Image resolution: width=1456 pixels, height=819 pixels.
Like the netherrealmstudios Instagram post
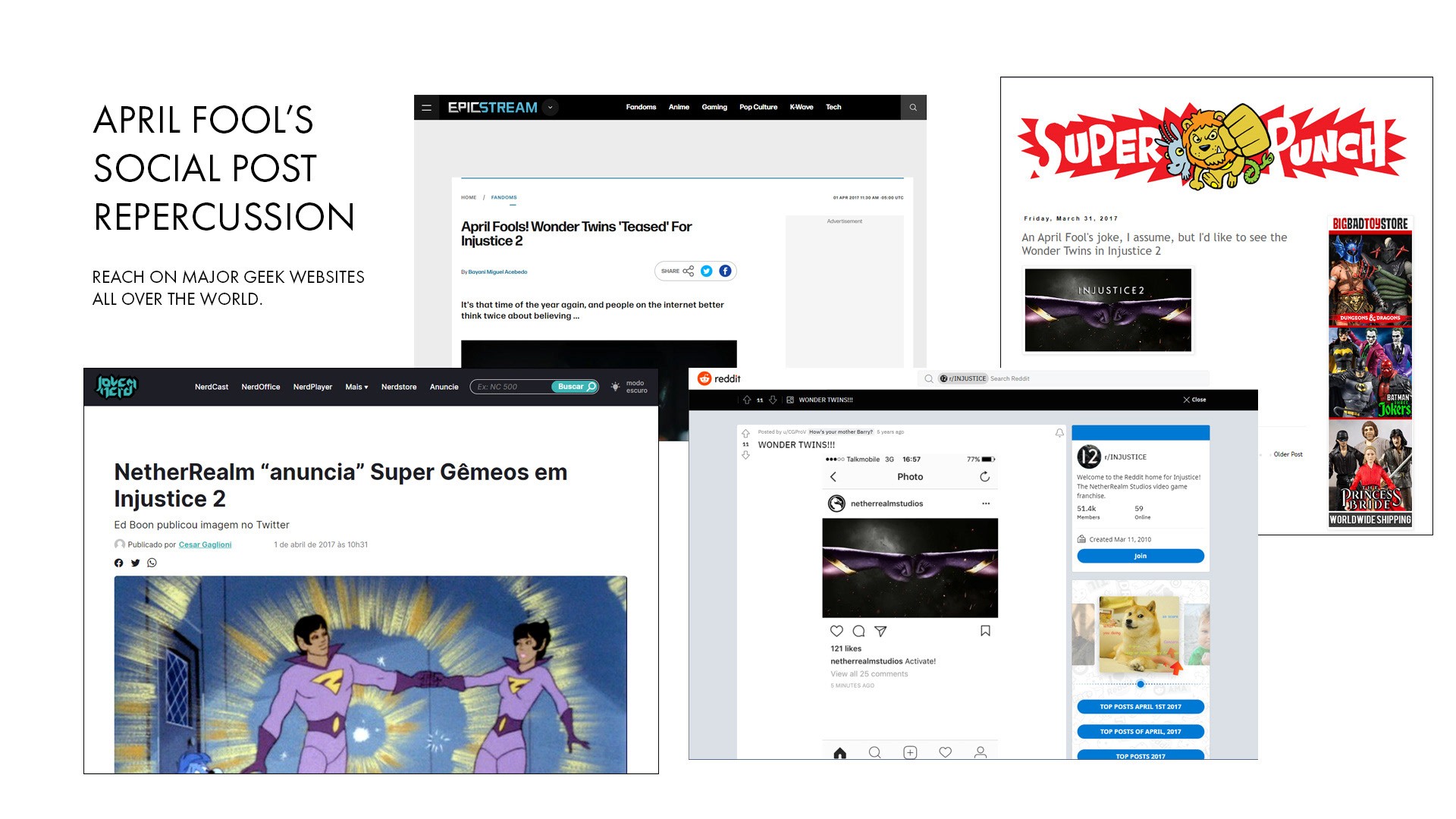[x=836, y=631]
